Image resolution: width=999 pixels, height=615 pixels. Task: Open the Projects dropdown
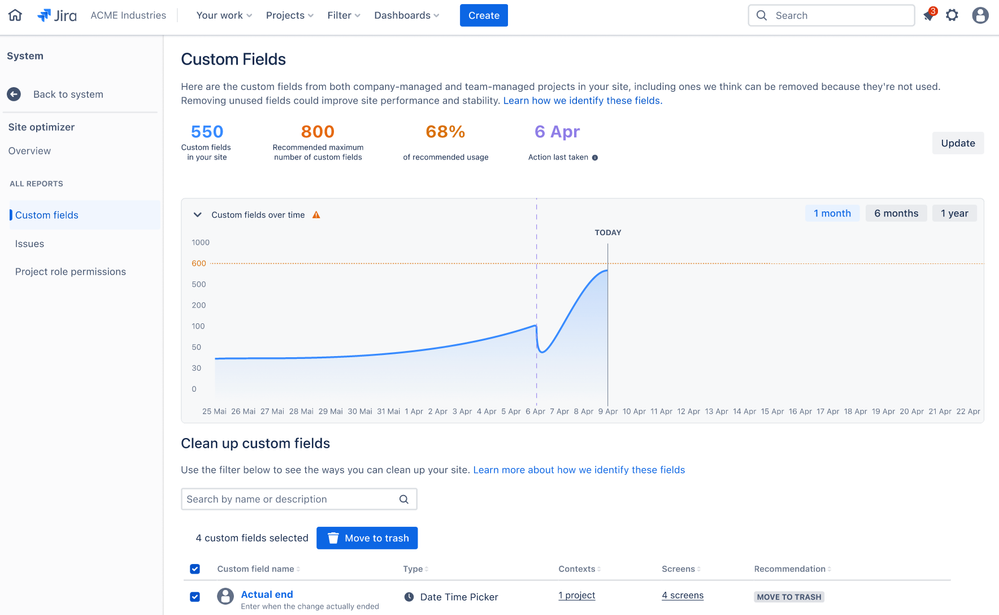pos(289,15)
